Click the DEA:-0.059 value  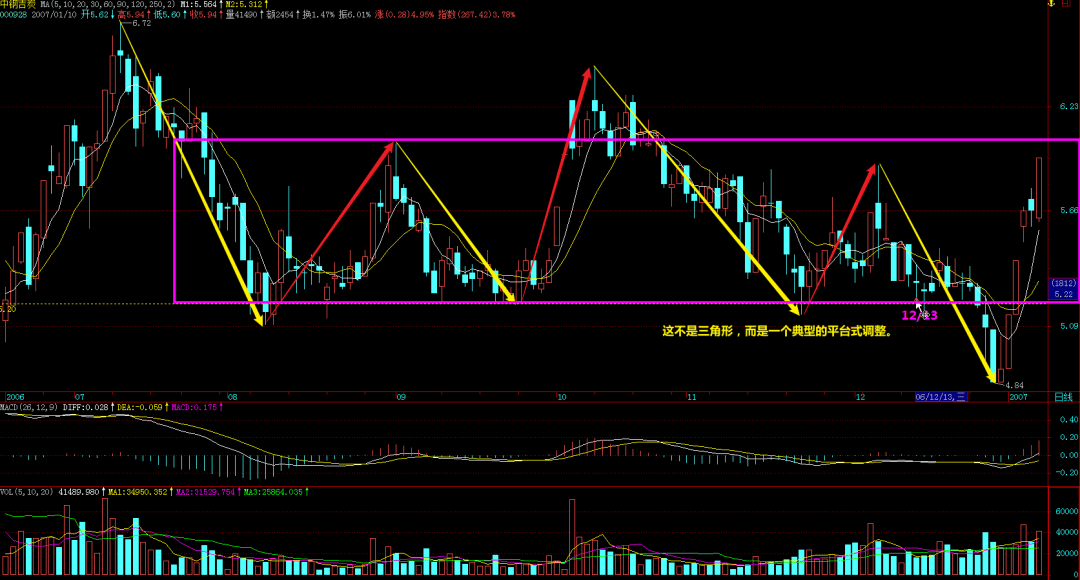point(140,407)
